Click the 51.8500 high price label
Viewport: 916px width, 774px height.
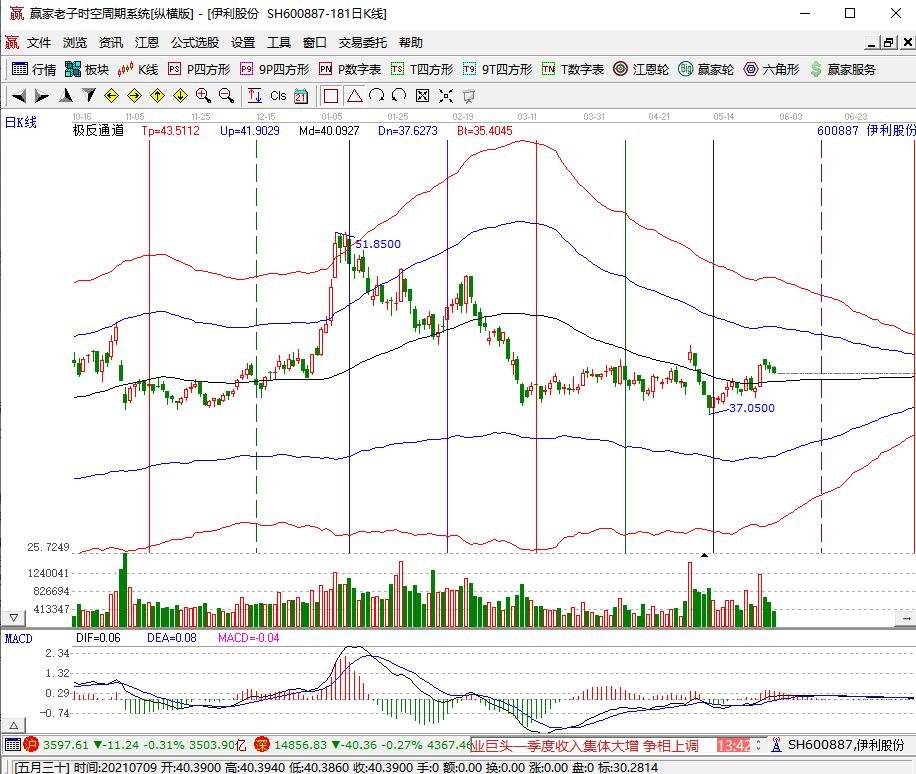[x=378, y=244]
